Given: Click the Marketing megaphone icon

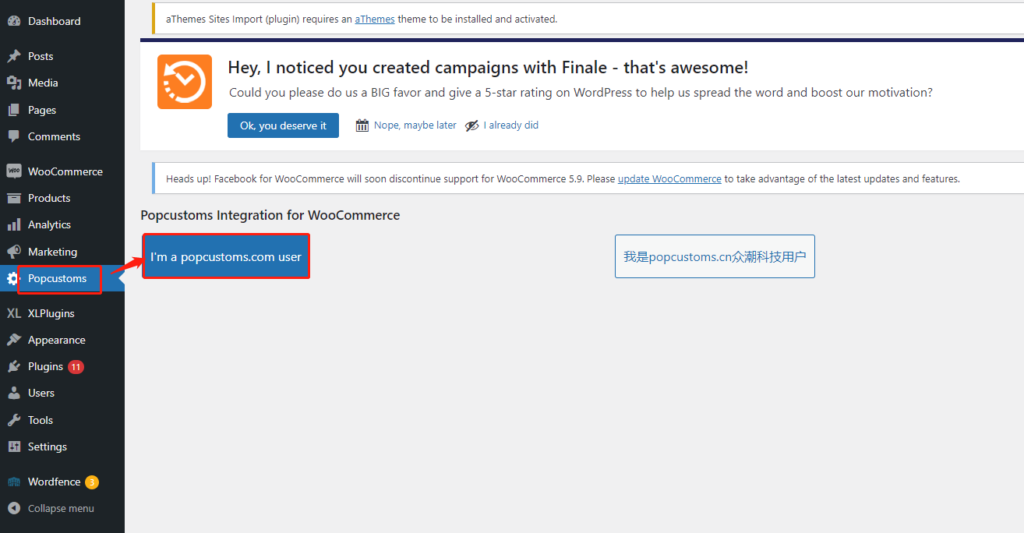Looking at the screenshot, I should point(14,251).
